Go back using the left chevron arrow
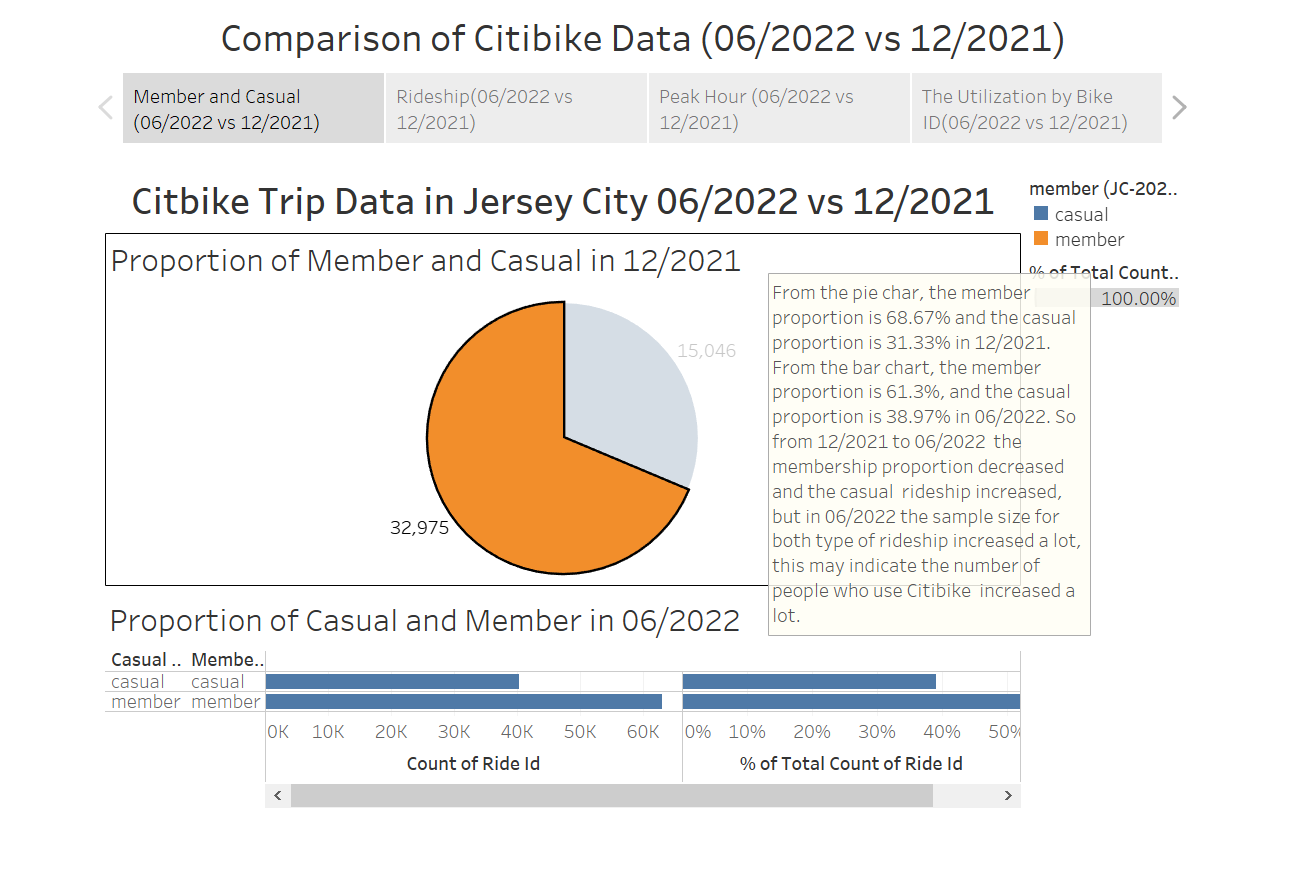Screen dimensions: 1309x881 pyautogui.click(x=104, y=107)
